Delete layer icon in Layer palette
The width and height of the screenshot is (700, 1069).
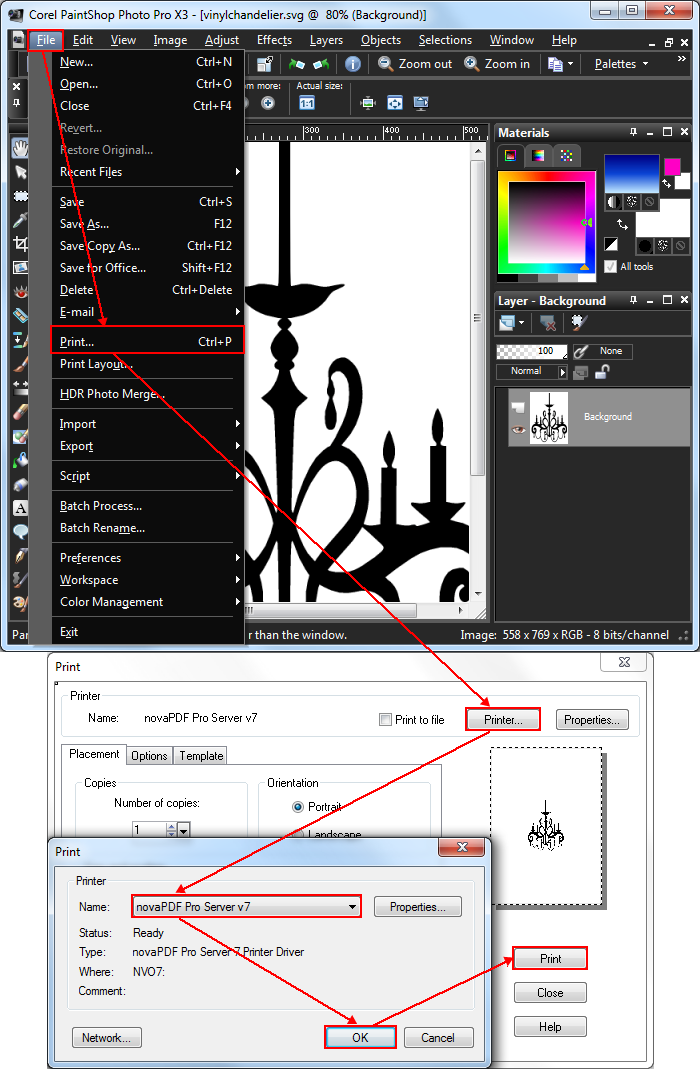click(x=548, y=323)
